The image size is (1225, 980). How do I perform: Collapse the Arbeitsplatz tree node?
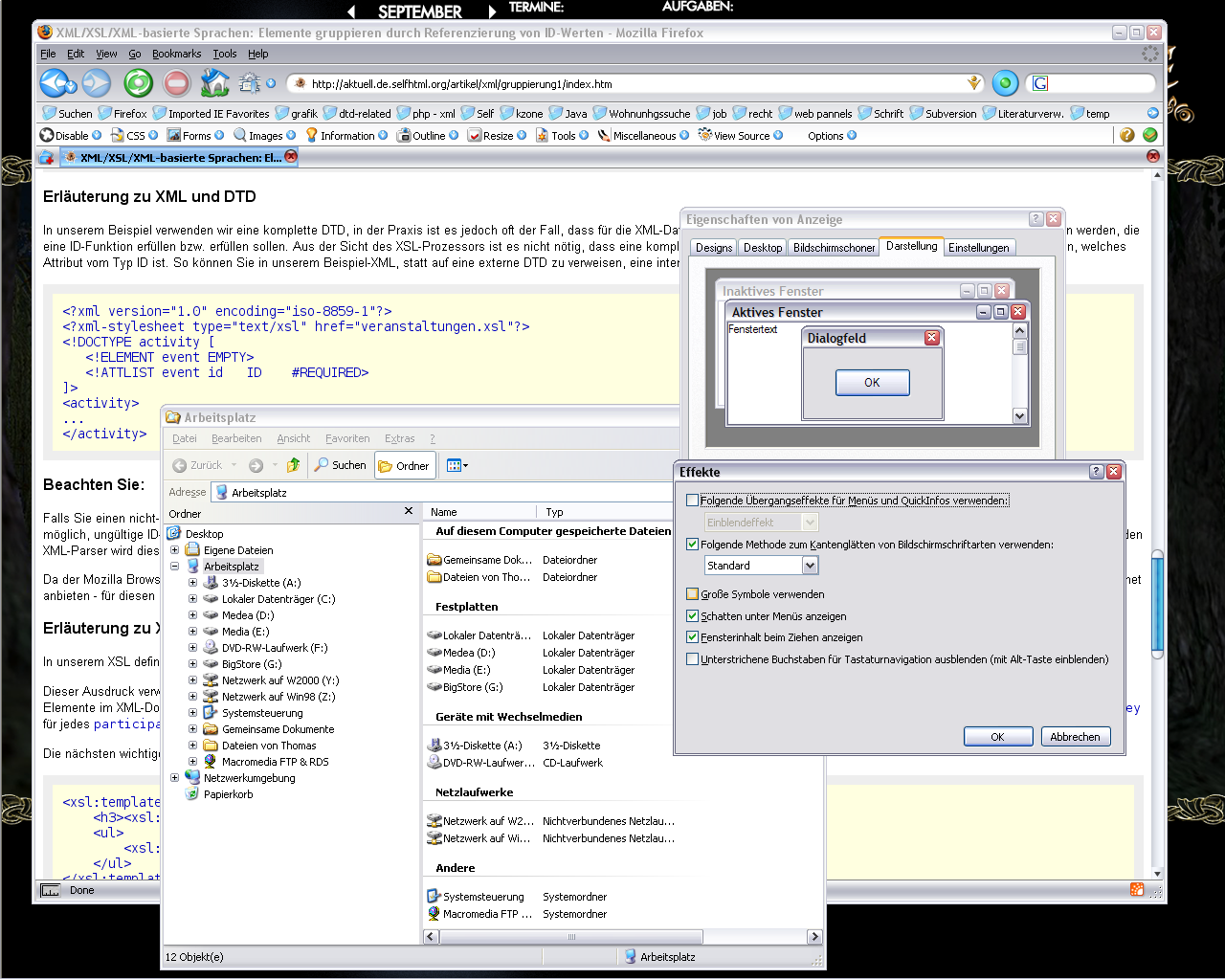click(x=175, y=567)
